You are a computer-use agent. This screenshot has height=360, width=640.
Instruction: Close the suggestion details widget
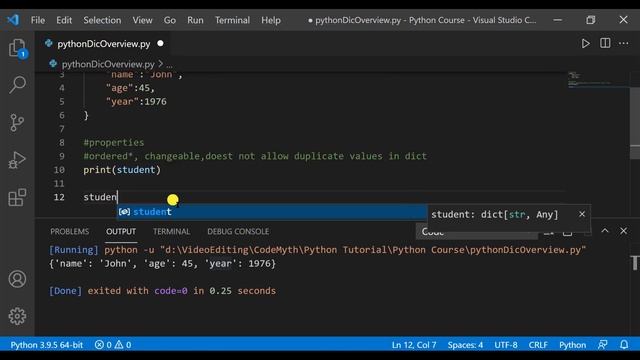(x=582, y=214)
